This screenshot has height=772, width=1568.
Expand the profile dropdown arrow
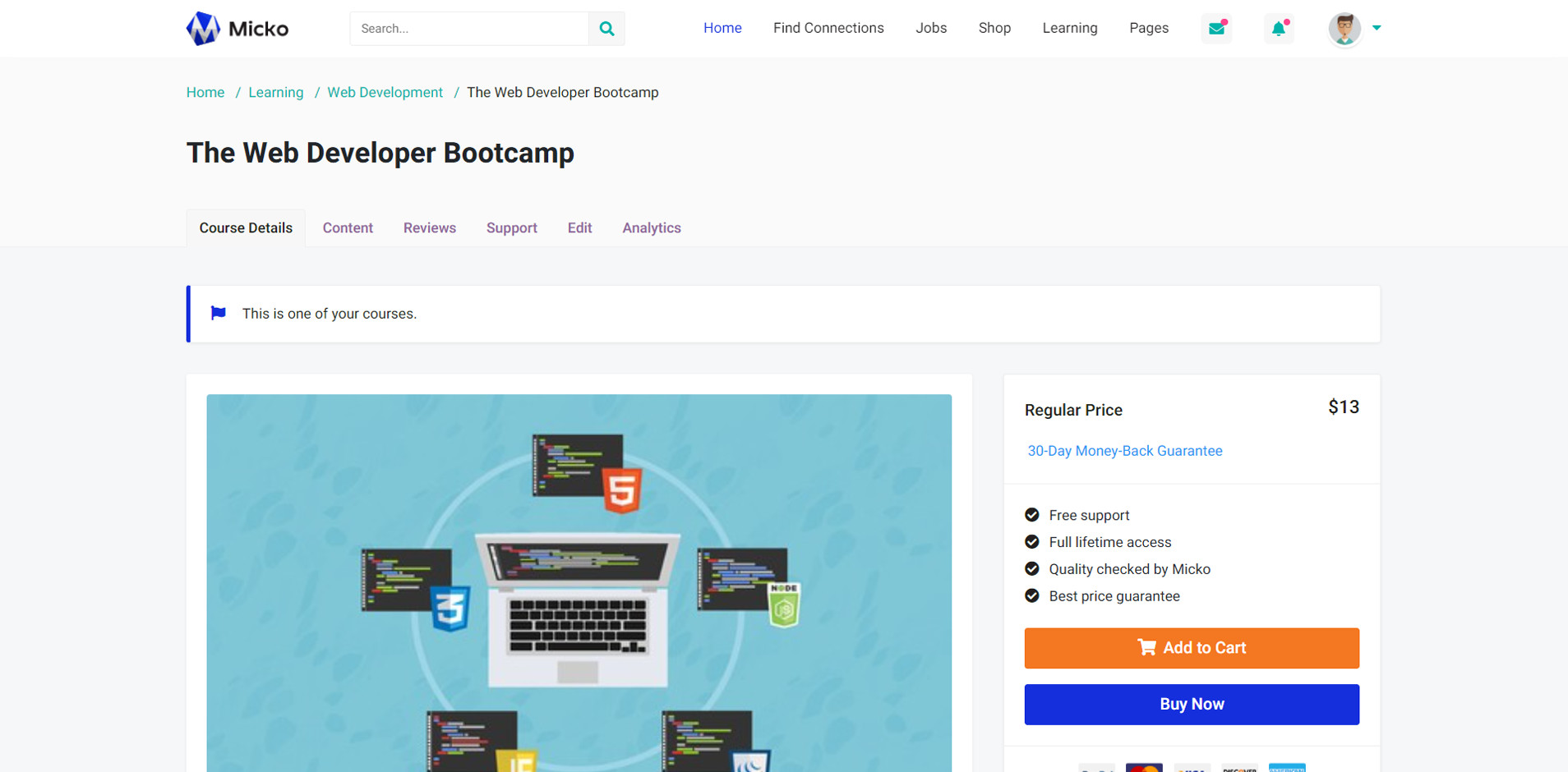click(x=1377, y=28)
